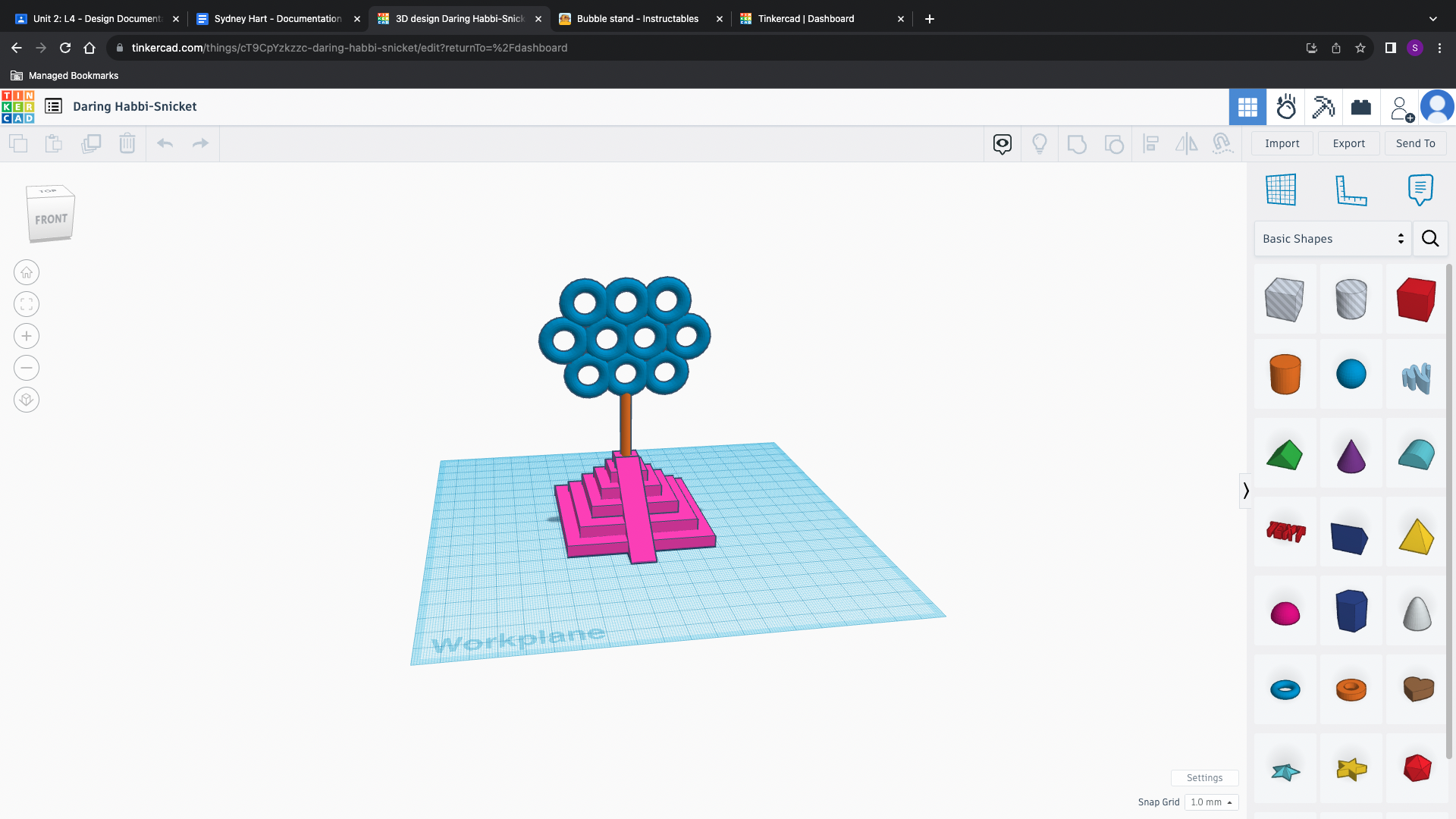
Task: Expand the shape library search bar
Action: (x=1432, y=238)
